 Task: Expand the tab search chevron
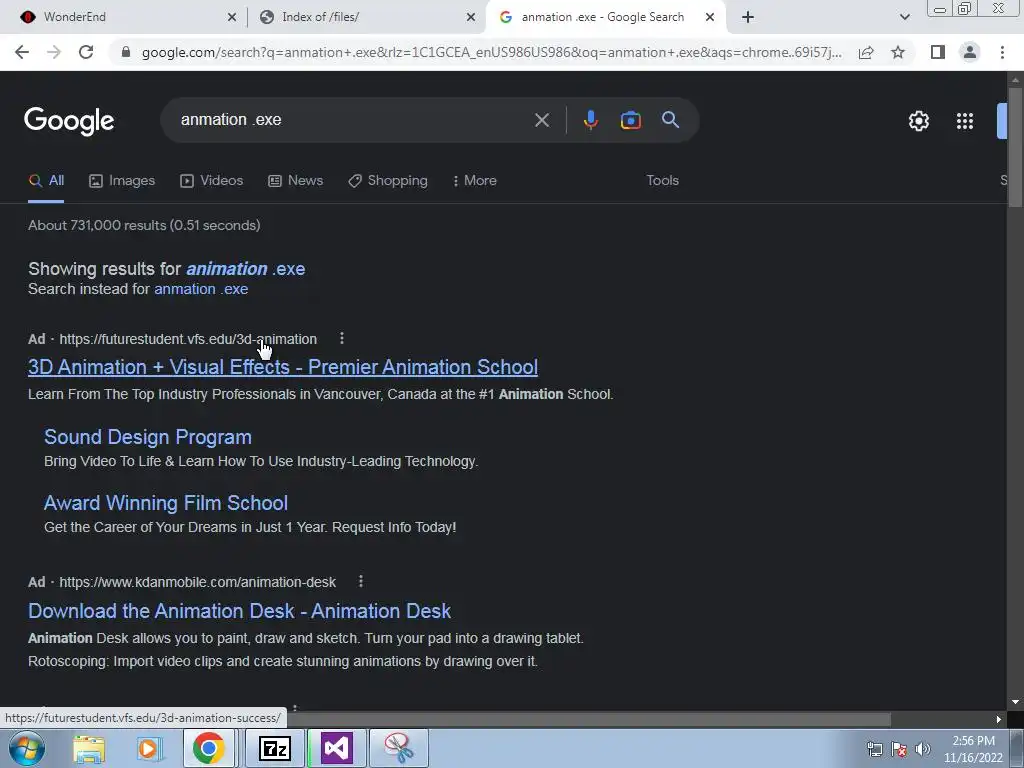tap(904, 17)
